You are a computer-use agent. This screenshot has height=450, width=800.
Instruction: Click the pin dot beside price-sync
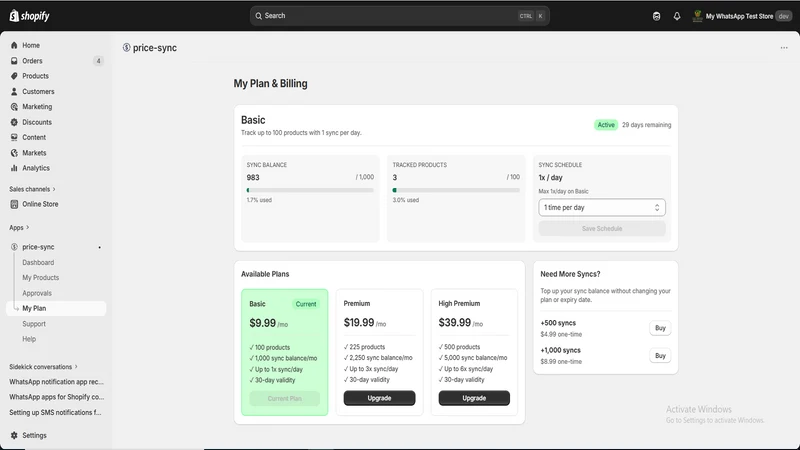tap(99, 247)
